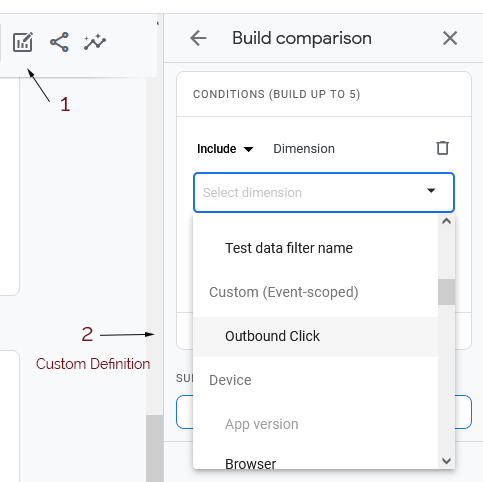Click the dimension list scroll-up arrow
The height and width of the screenshot is (482, 483).
446,221
